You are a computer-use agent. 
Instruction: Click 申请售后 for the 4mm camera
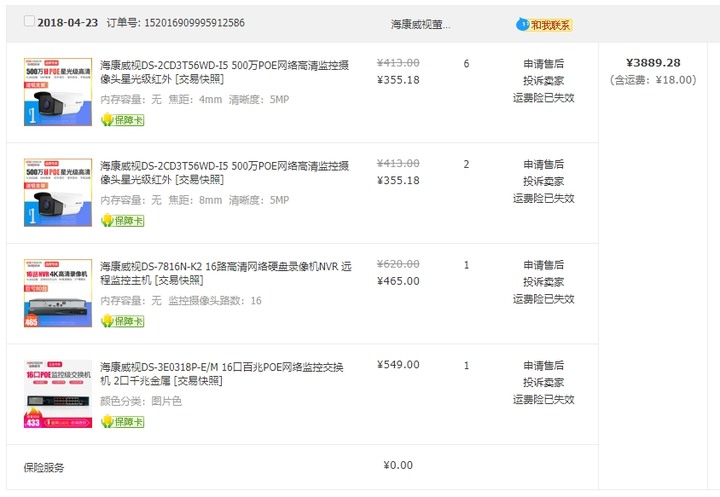pyautogui.click(x=544, y=64)
